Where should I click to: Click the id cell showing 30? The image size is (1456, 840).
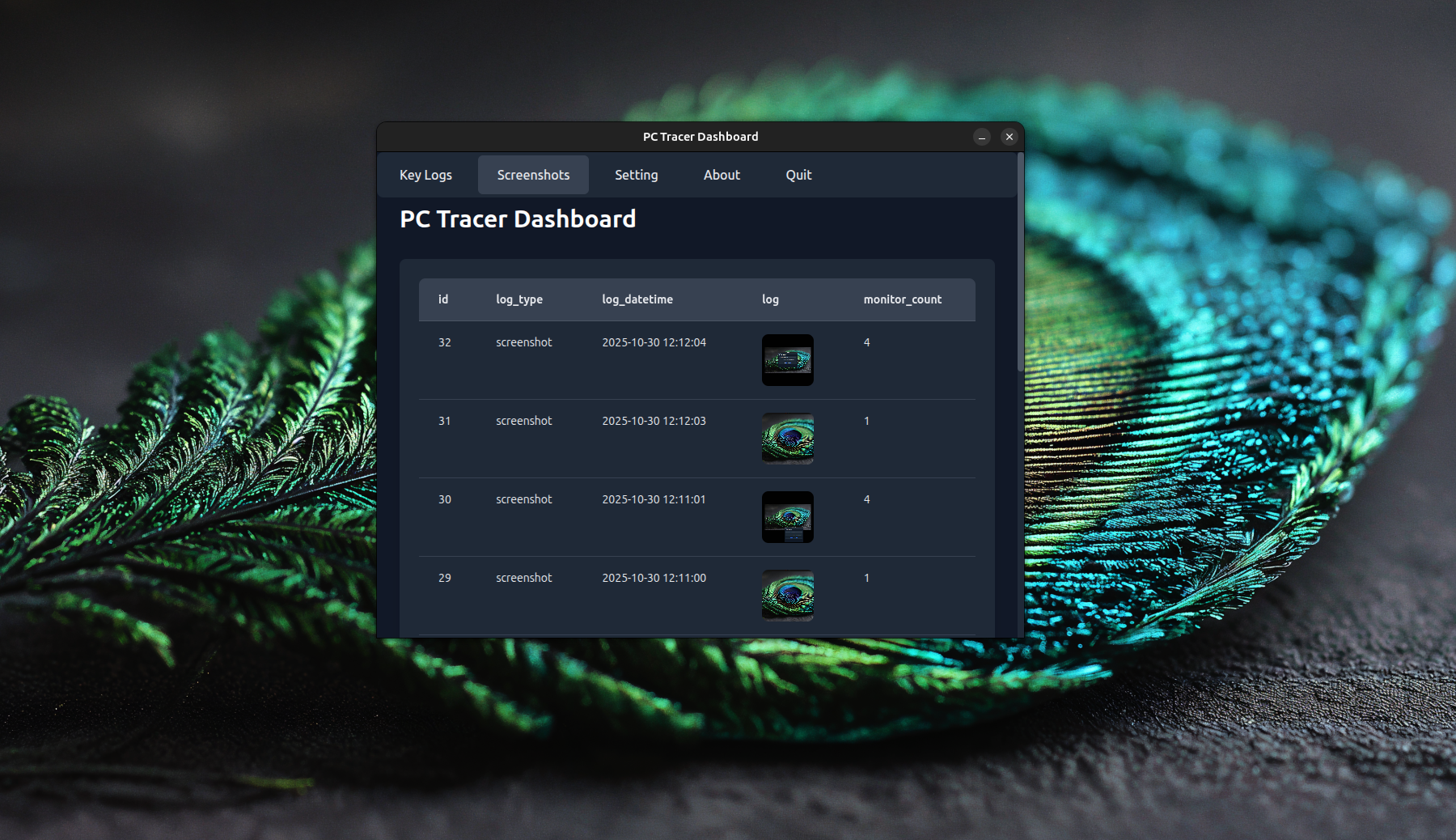click(x=445, y=499)
